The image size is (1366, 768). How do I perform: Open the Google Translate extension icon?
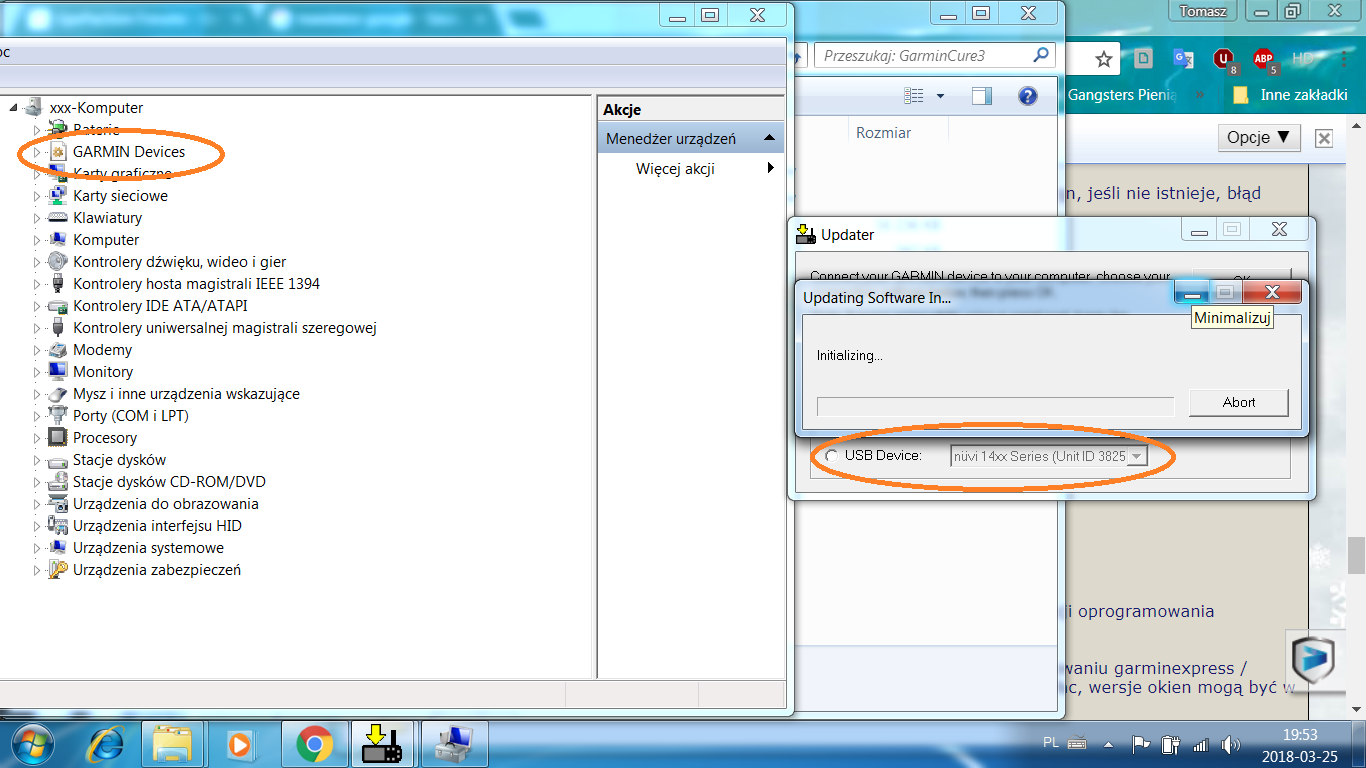1183,59
